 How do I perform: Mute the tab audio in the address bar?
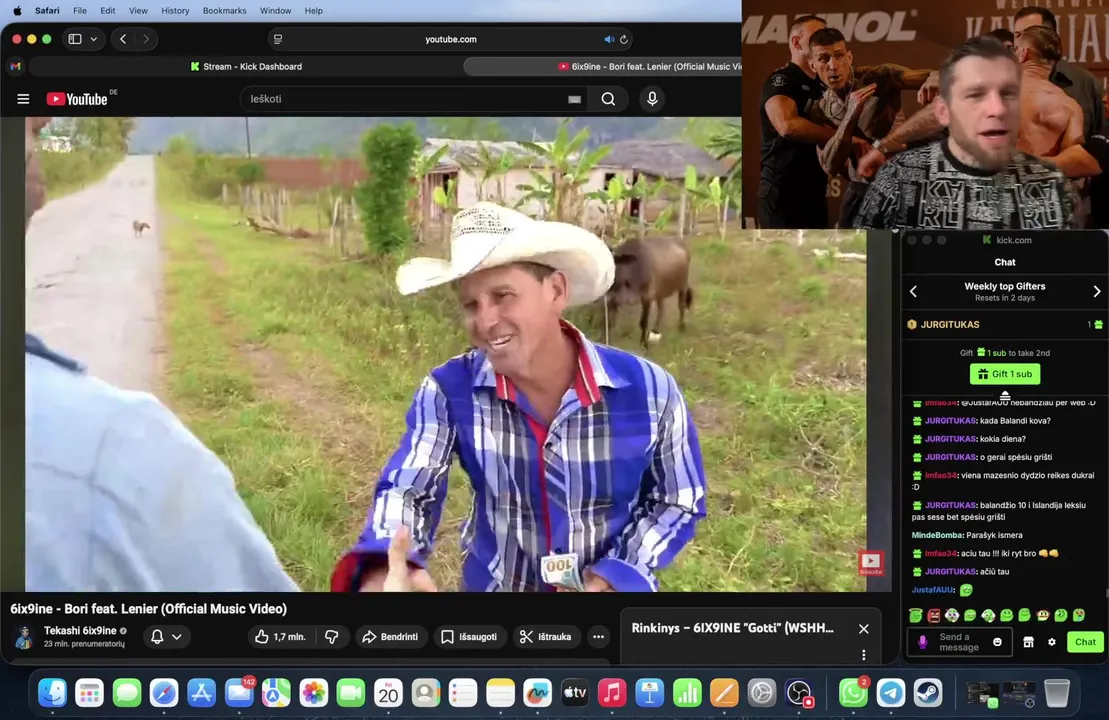(x=609, y=40)
